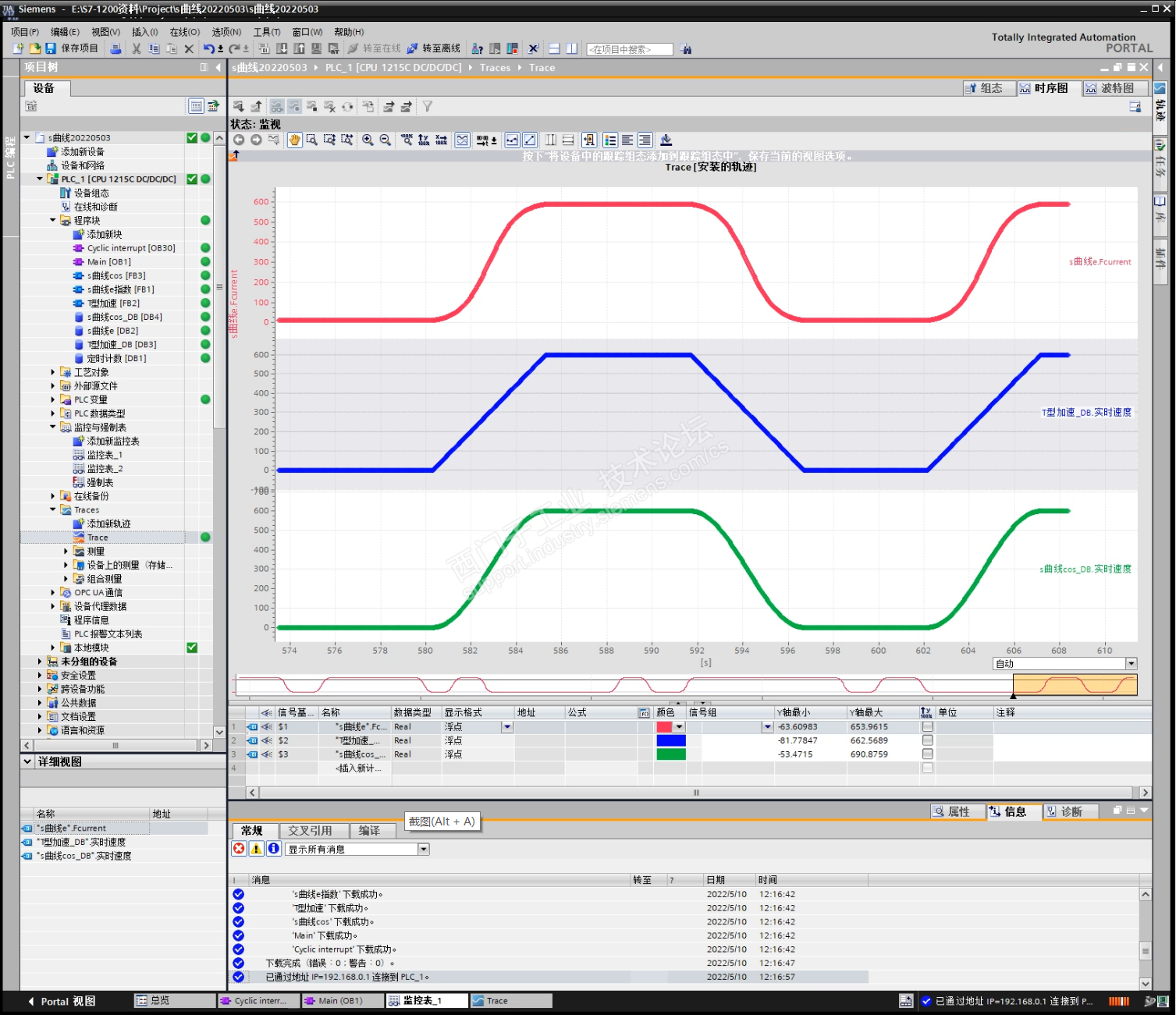This screenshot has width=1176, height=1015.
Task: Click the trace filter funnel icon
Action: tap(427, 106)
